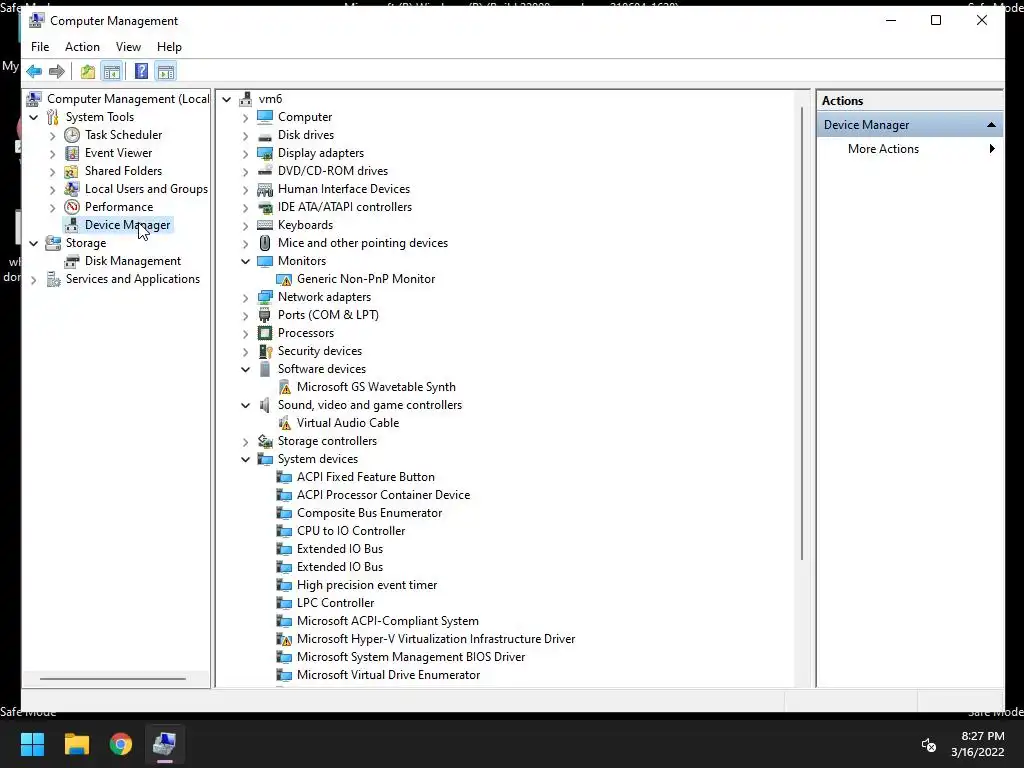Expand the Task Scheduler node
1024x768 pixels.
(x=52, y=136)
